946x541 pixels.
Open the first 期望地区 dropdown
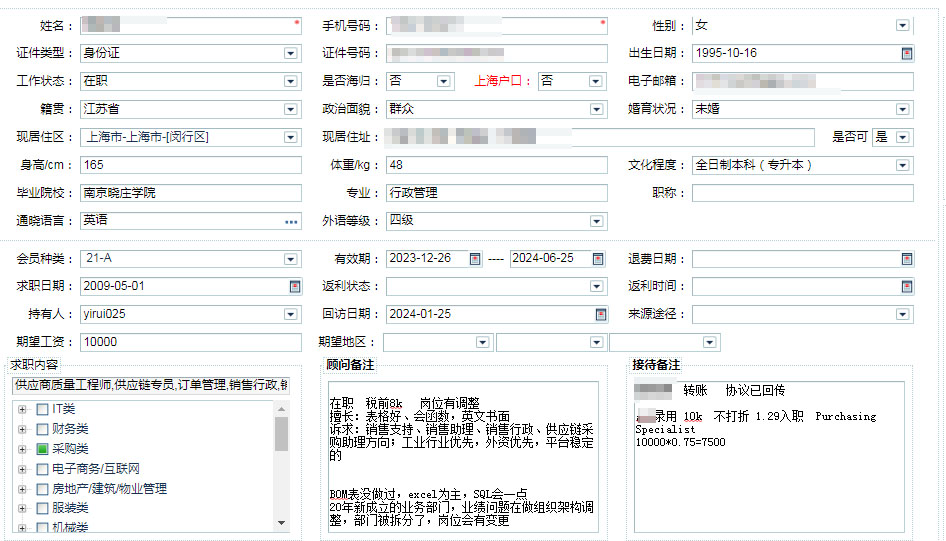point(482,343)
